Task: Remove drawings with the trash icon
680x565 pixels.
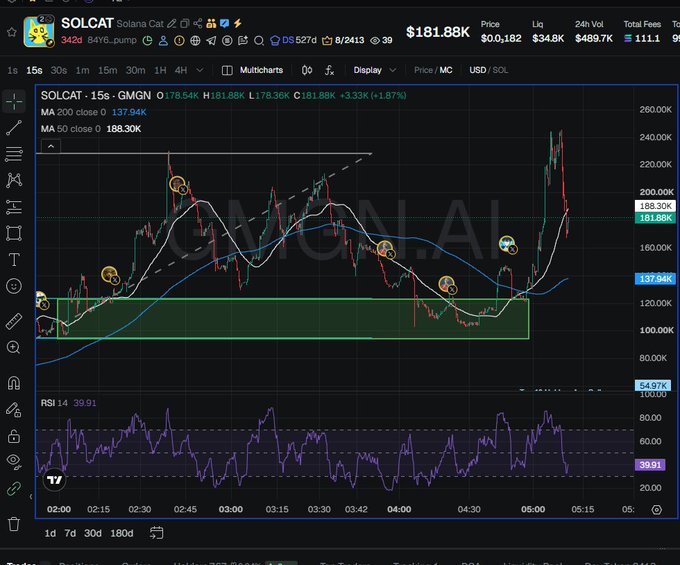Action: point(14,524)
